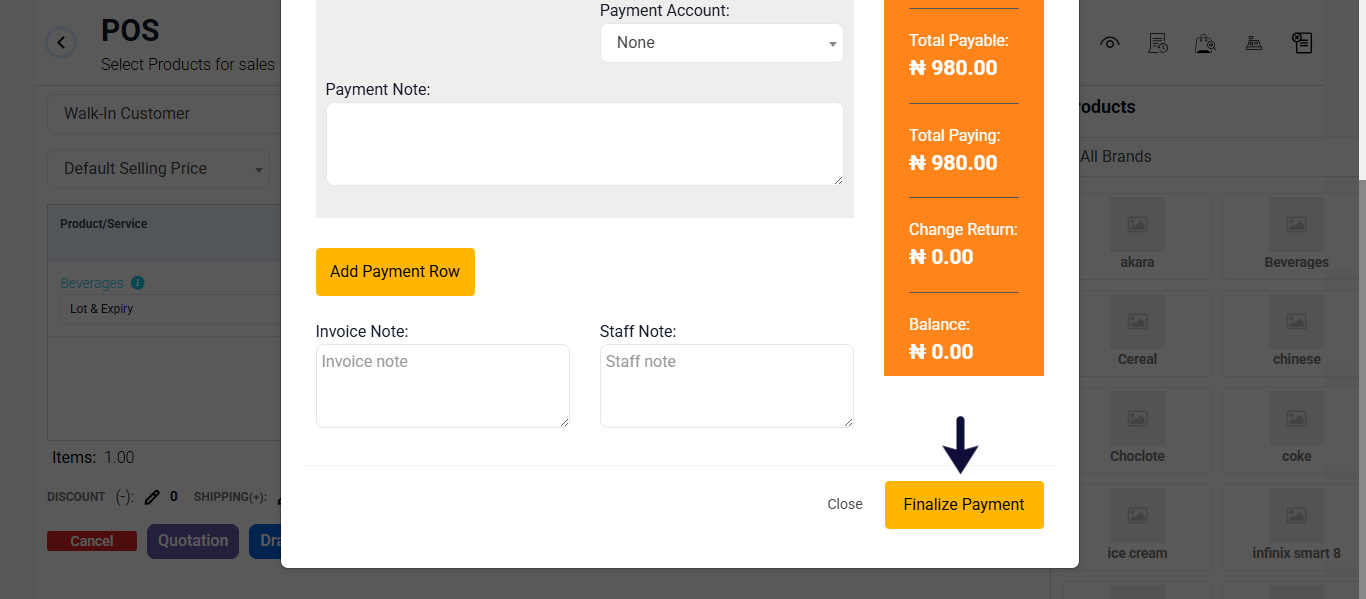The height and width of the screenshot is (599, 1366).
Task: Click the eye view icon in header
Action: coord(1110,43)
